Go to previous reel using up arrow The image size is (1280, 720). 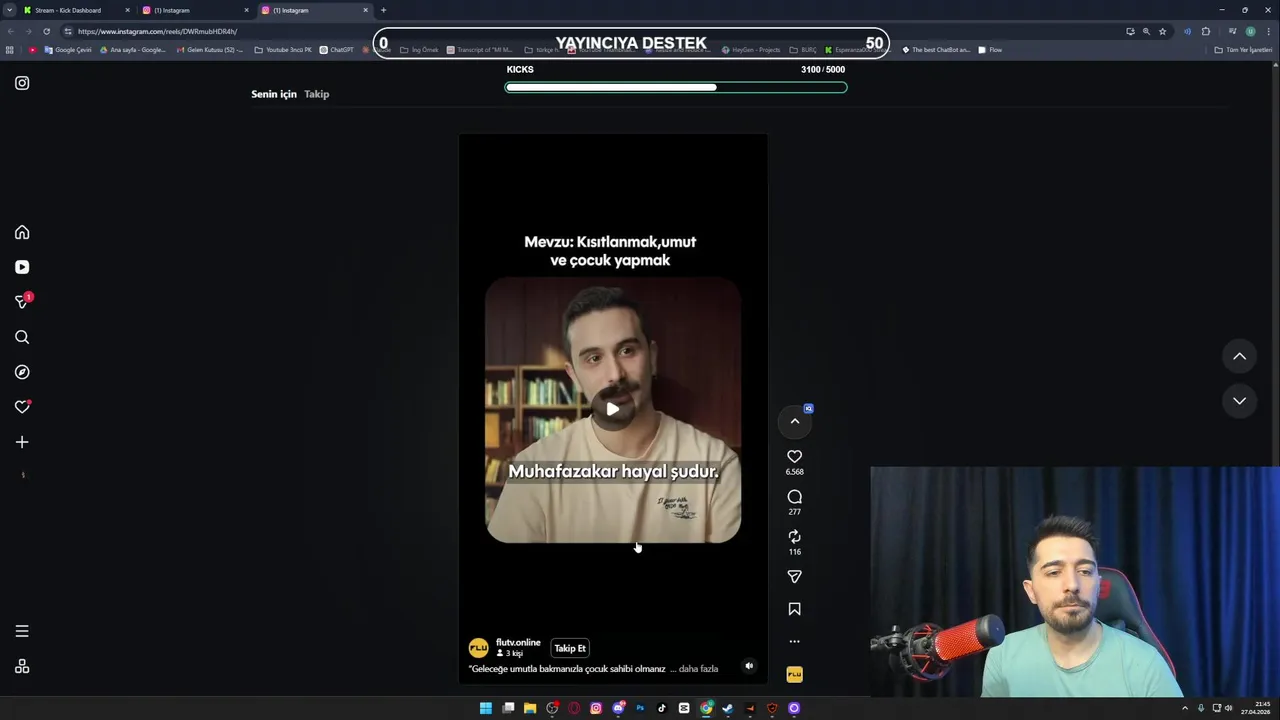(x=1239, y=356)
